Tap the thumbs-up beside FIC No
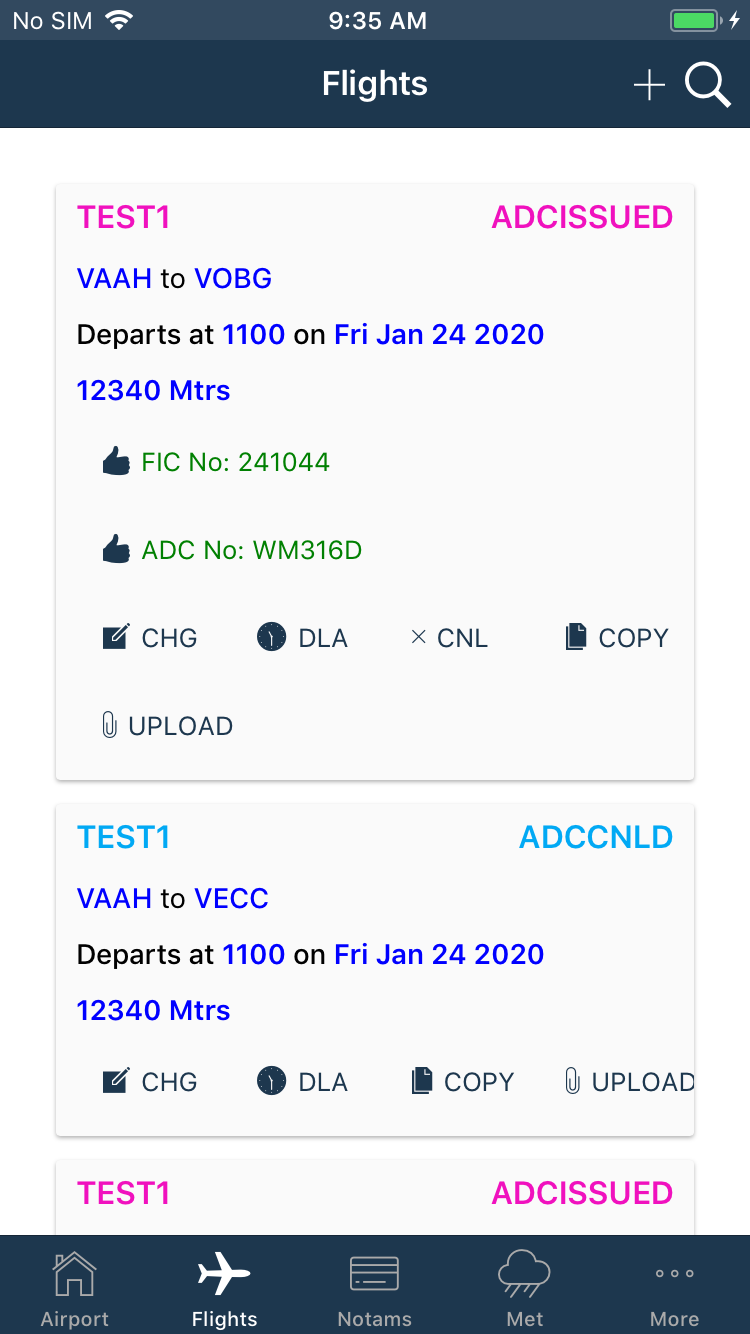 [116, 462]
